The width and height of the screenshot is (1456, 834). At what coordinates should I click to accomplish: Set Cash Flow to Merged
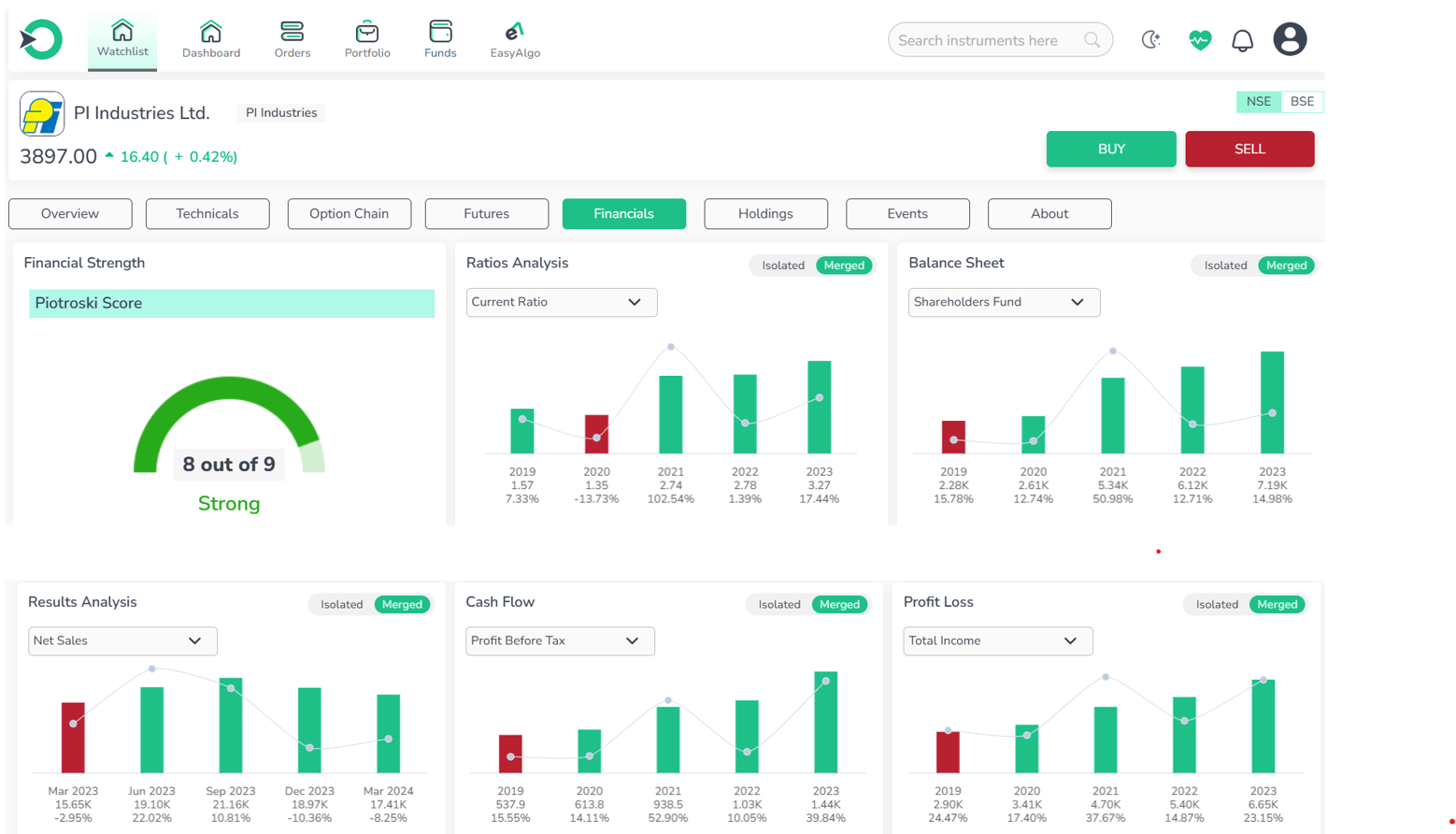pos(839,605)
